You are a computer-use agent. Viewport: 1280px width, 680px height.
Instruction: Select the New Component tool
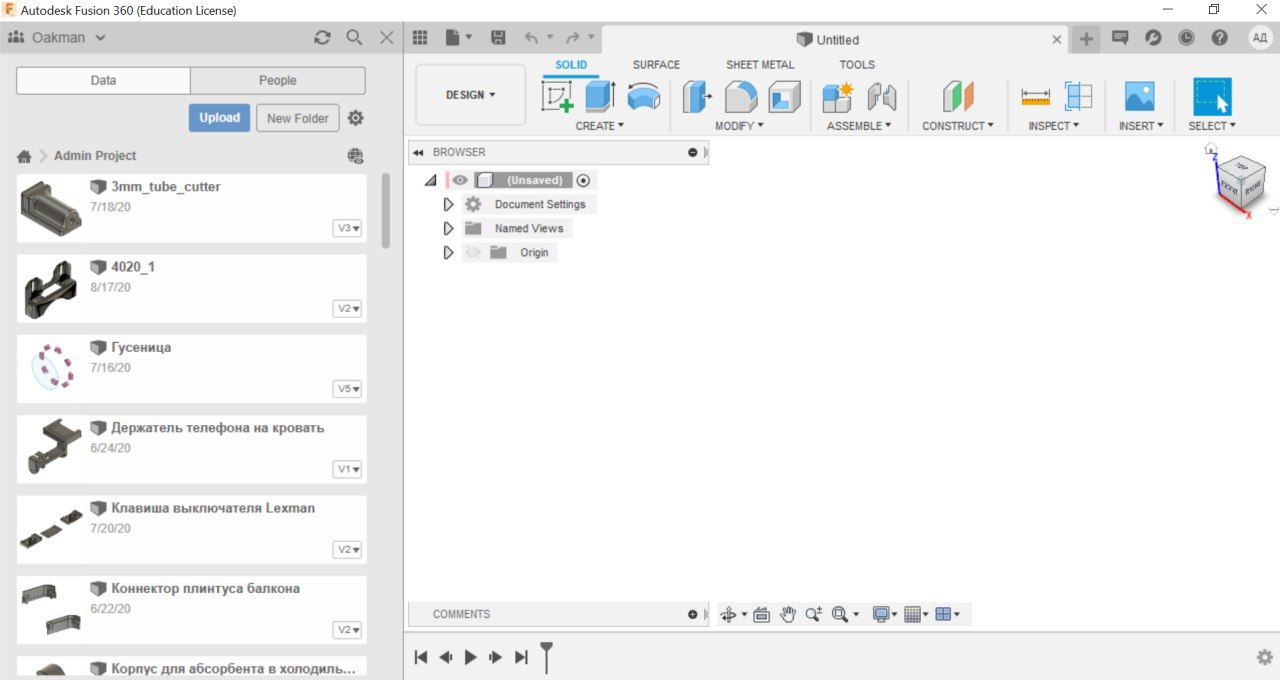[x=837, y=97]
